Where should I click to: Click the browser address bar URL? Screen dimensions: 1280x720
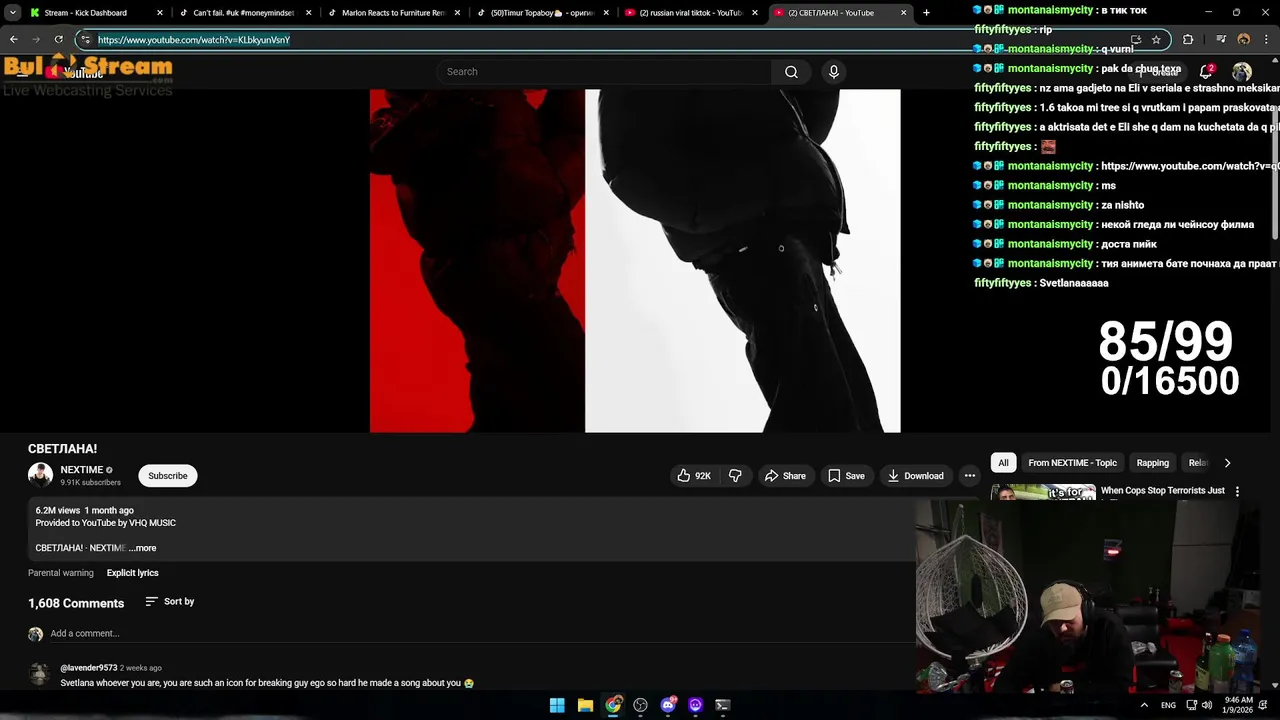tap(194, 40)
